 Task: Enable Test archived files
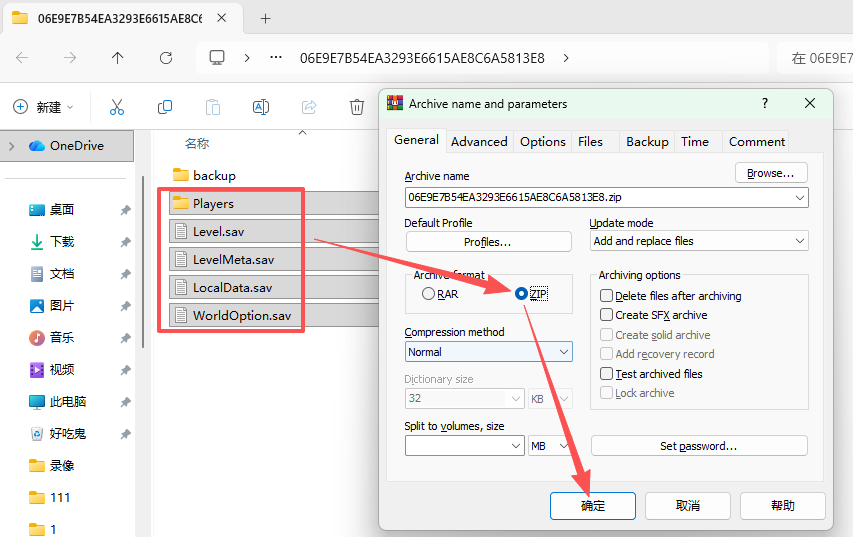606,374
